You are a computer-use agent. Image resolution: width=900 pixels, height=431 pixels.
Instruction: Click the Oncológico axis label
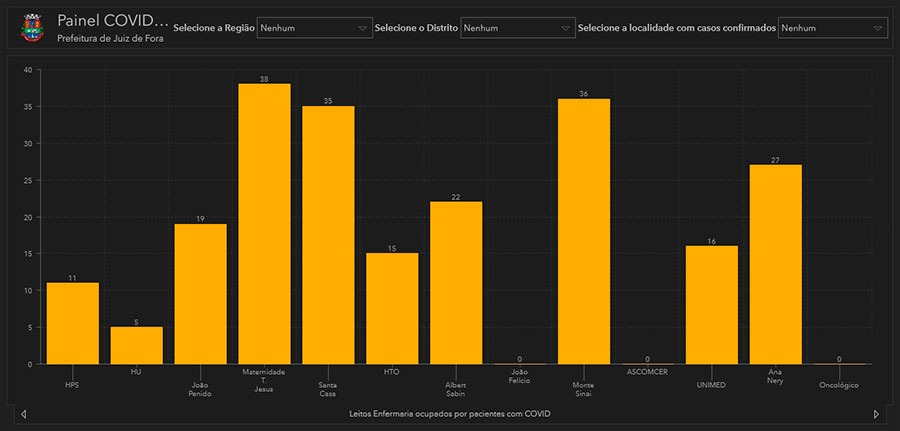point(838,385)
